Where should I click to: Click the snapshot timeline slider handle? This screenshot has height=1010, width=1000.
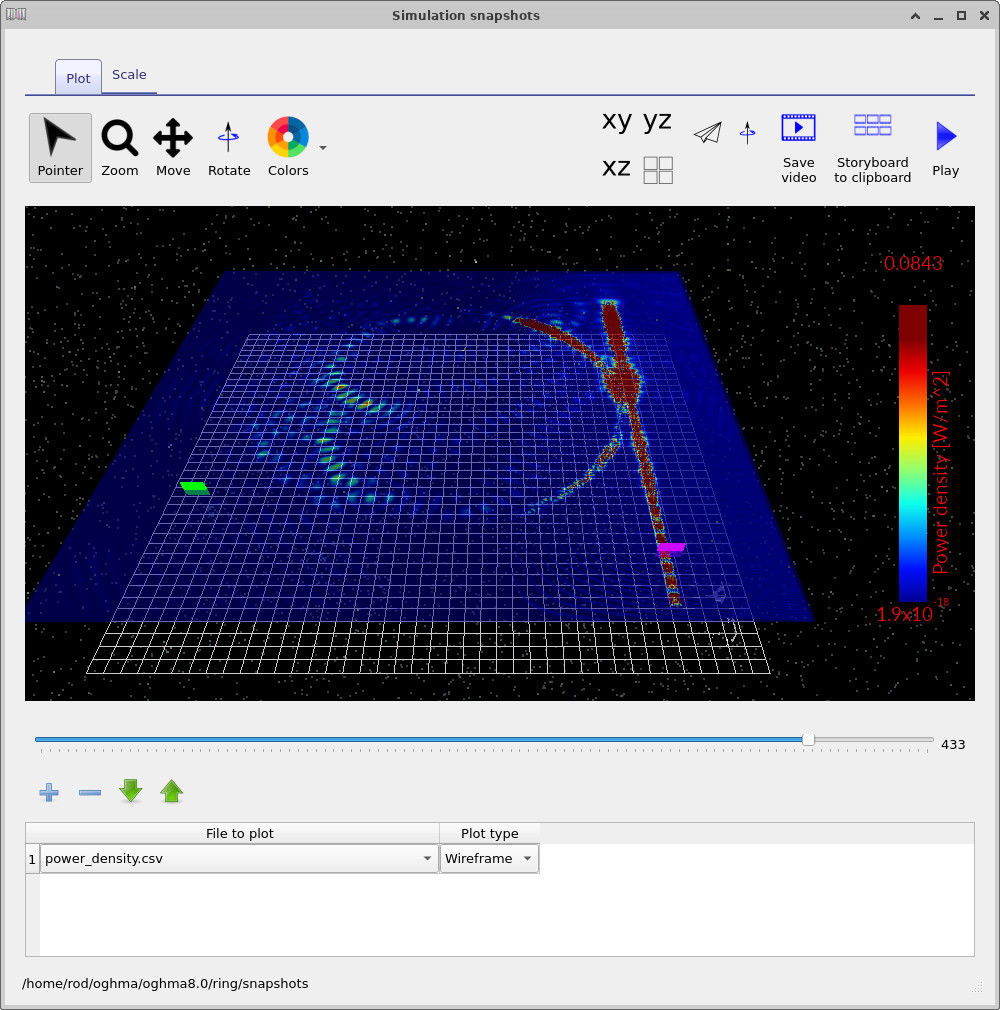[808, 740]
